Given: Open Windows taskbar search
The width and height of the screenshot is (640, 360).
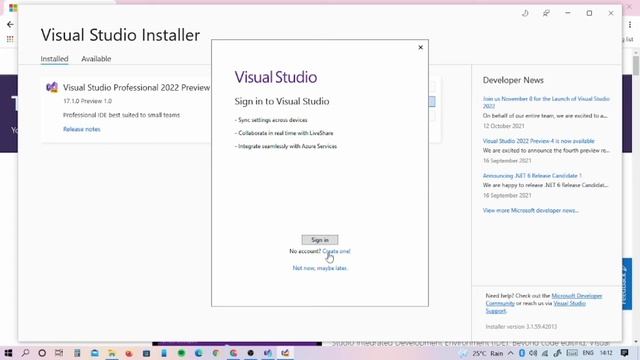Looking at the screenshot, I should click(25, 353).
